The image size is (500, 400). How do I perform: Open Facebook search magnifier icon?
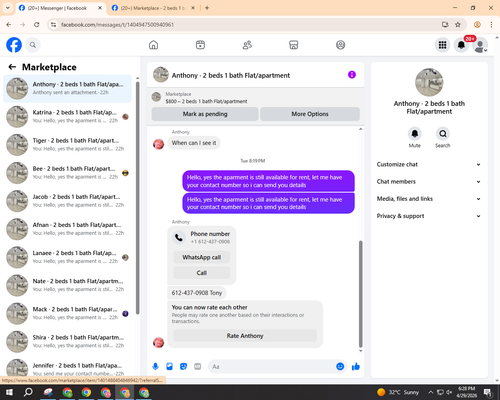coord(33,45)
